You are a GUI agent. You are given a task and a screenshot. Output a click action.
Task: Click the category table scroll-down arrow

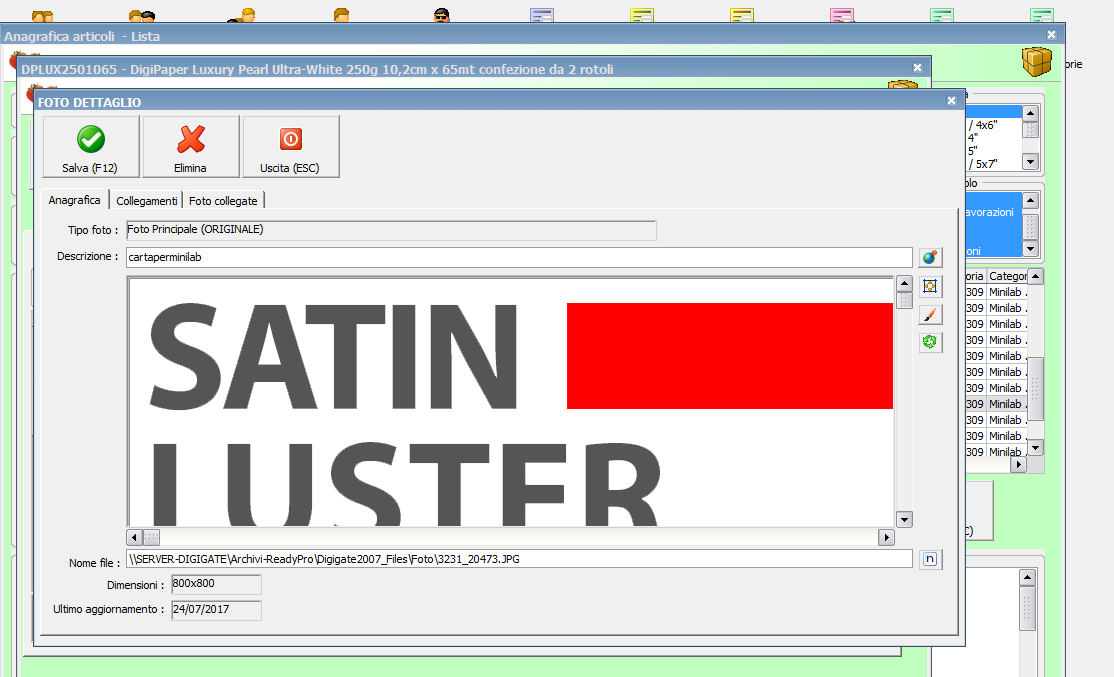pyautogui.click(x=1036, y=447)
